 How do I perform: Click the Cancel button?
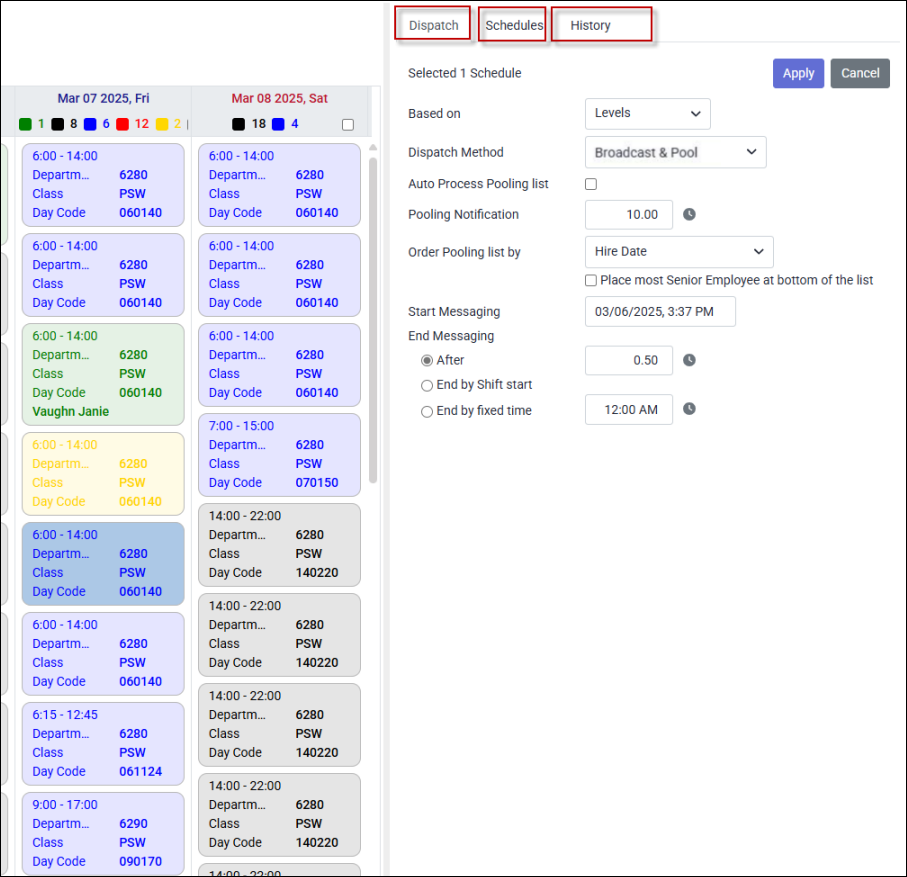tap(860, 73)
